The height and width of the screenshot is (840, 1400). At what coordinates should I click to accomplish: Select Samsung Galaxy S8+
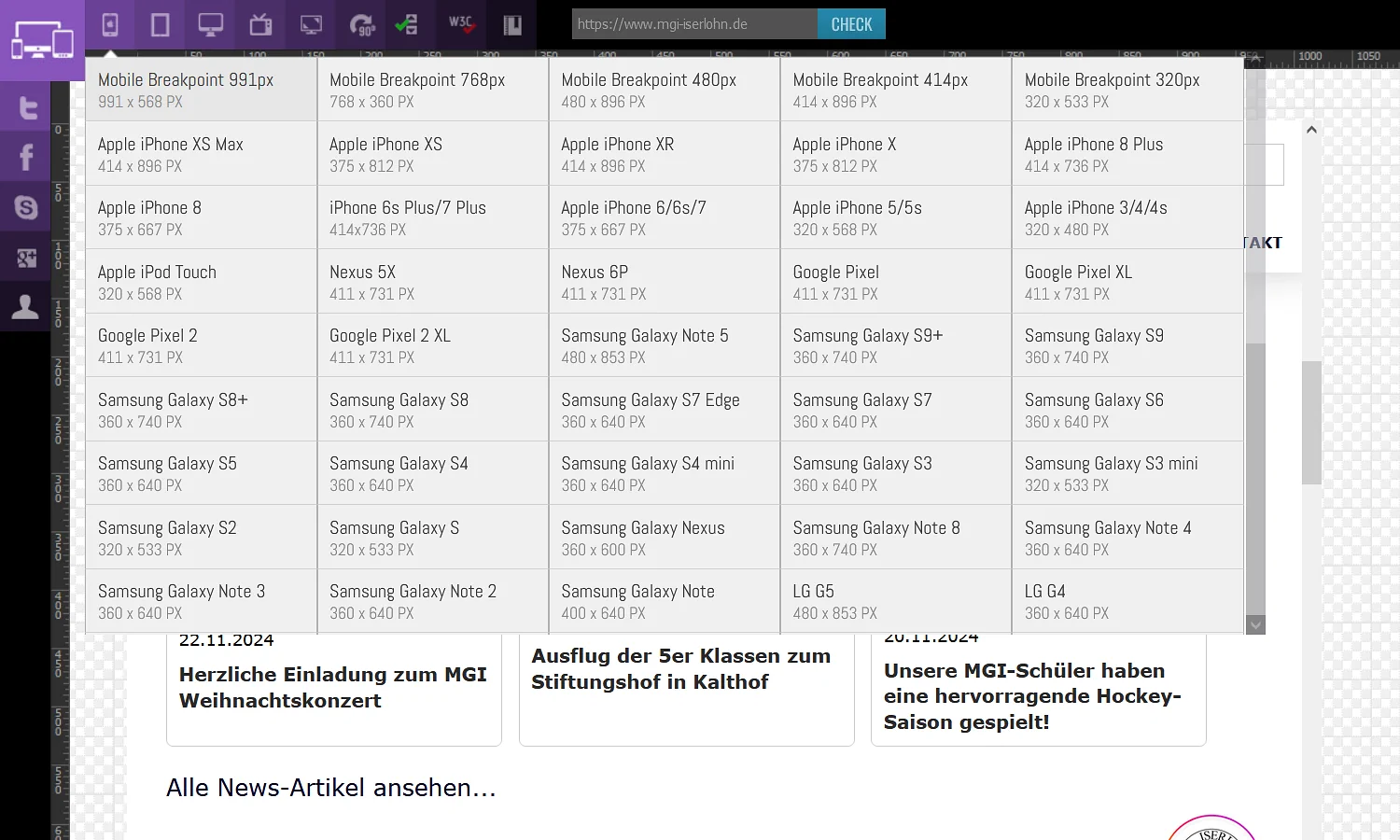point(202,410)
